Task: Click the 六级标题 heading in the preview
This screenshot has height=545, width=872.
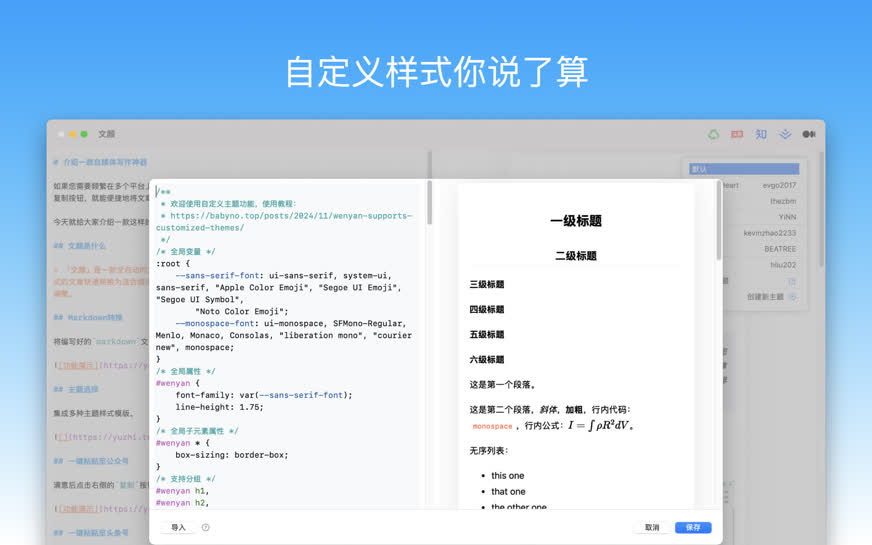Action: pyautogui.click(x=487, y=359)
